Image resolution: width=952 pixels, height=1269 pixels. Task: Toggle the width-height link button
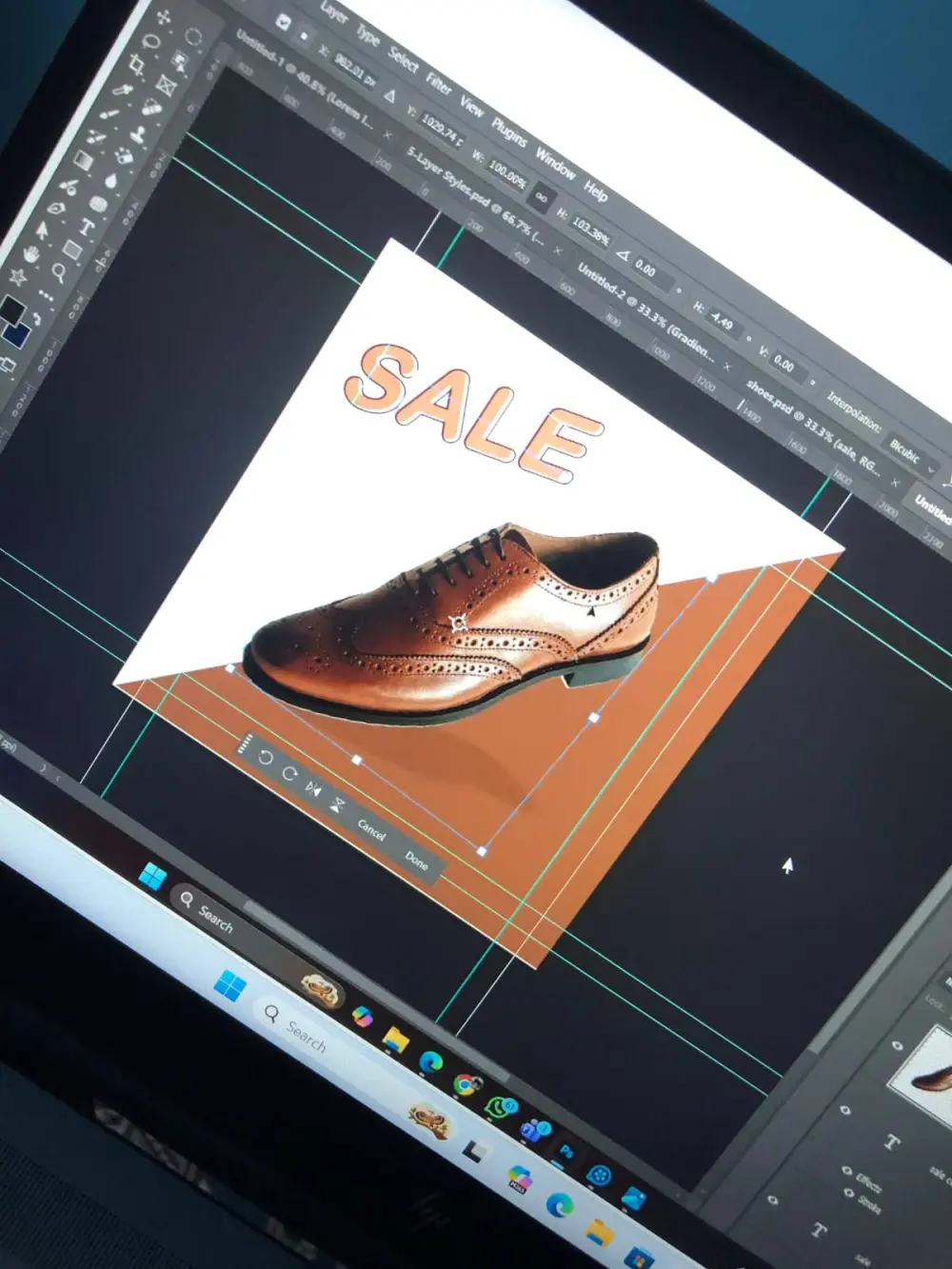click(542, 196)
